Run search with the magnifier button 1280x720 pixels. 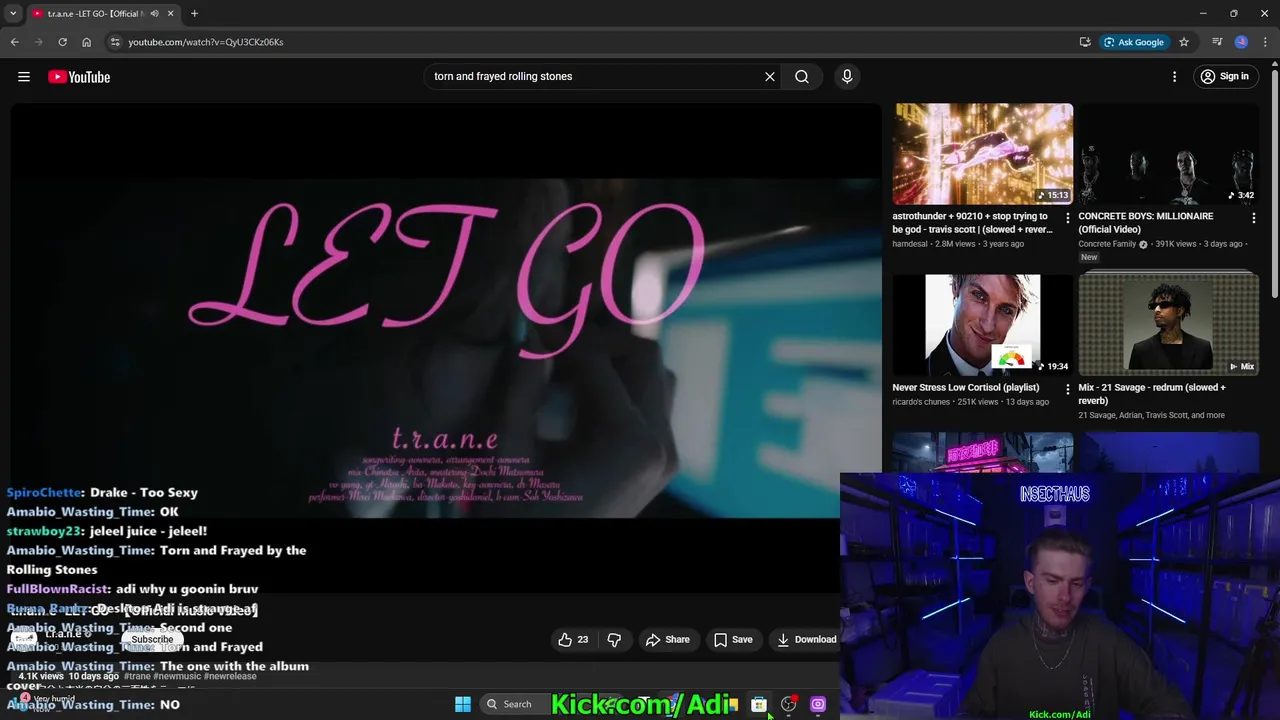pos(802,77)
